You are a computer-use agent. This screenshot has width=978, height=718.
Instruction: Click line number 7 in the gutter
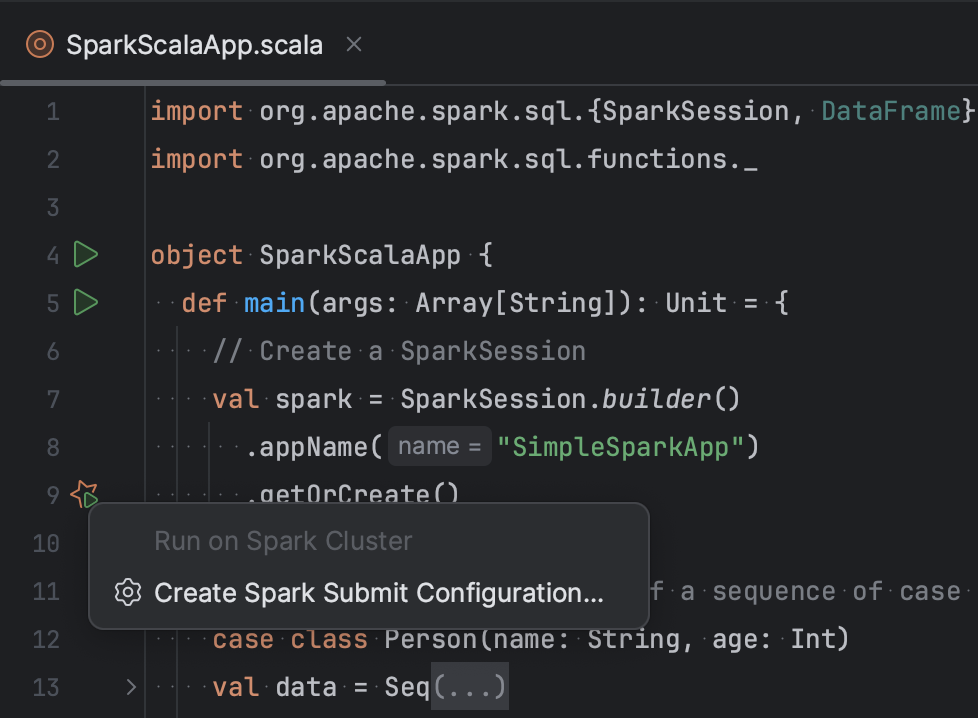coord(53,399)
